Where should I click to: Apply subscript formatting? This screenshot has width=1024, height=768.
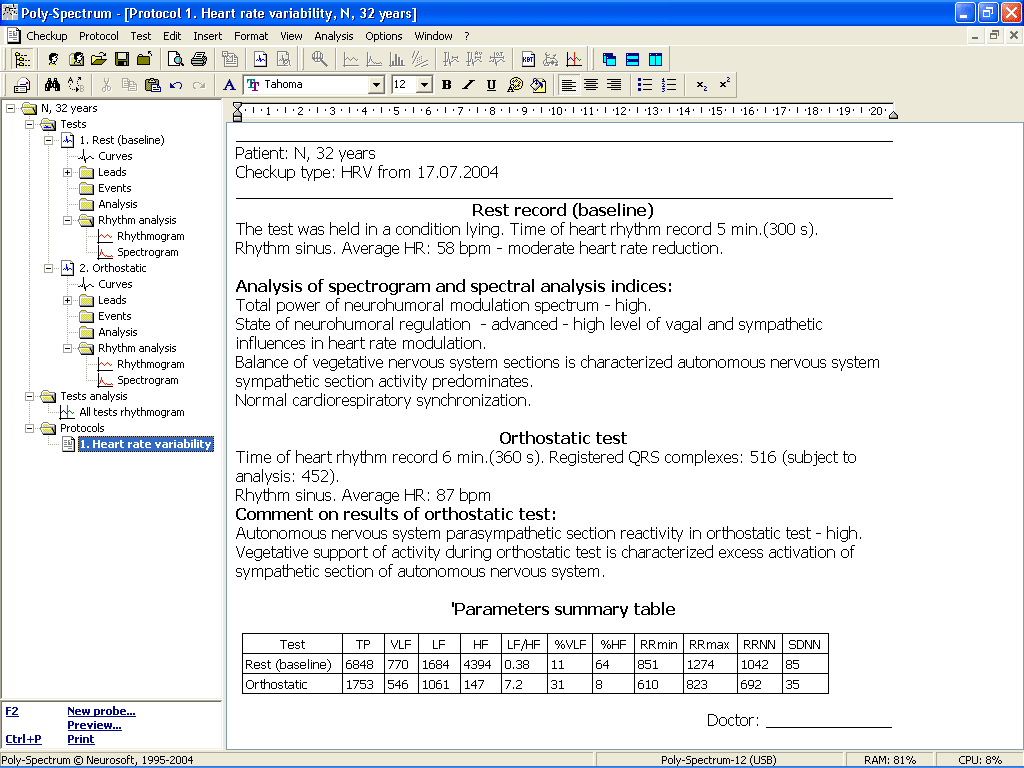tap(701, 84)
